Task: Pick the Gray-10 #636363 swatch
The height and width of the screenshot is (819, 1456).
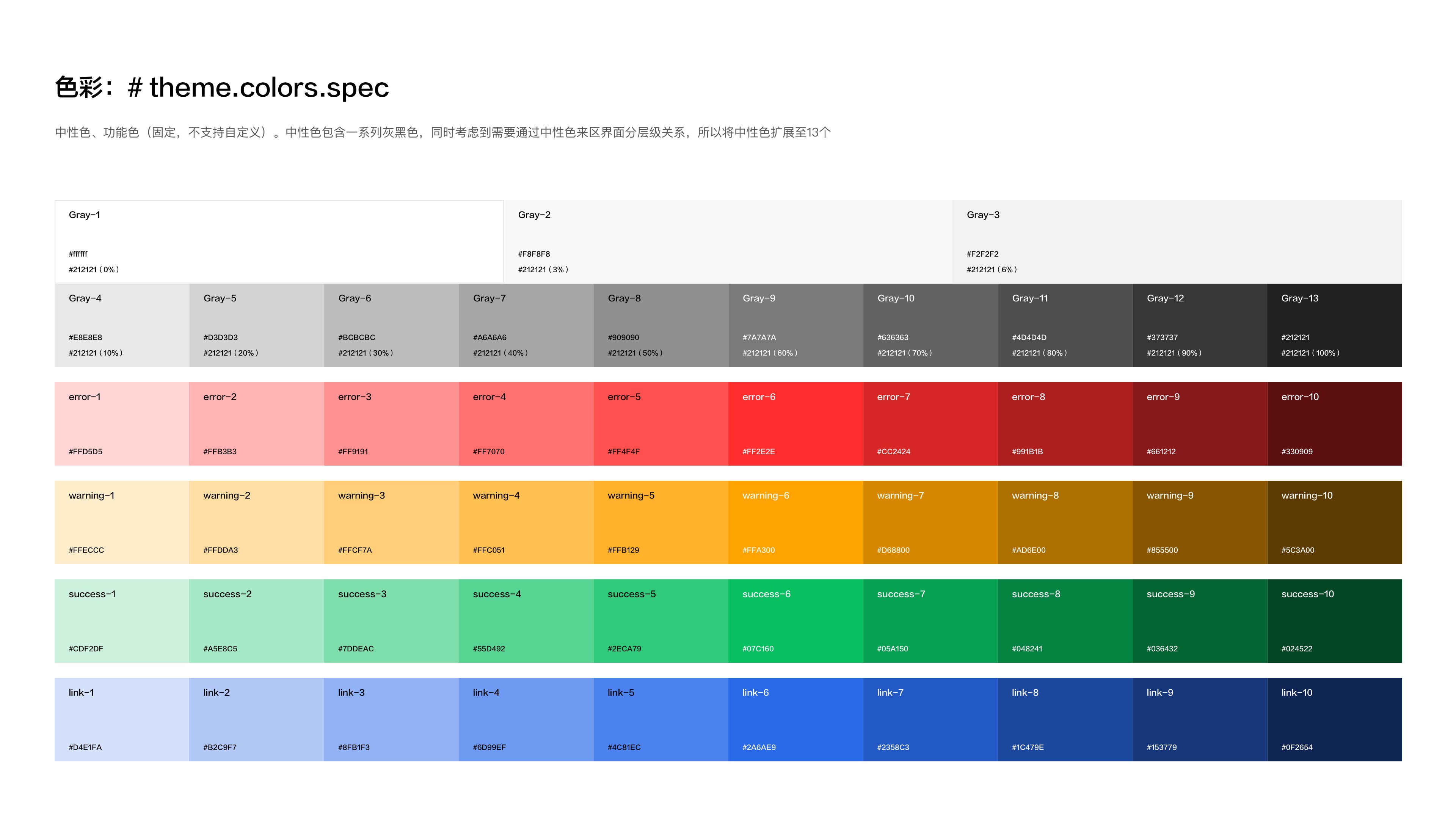Action: point(930,325)
